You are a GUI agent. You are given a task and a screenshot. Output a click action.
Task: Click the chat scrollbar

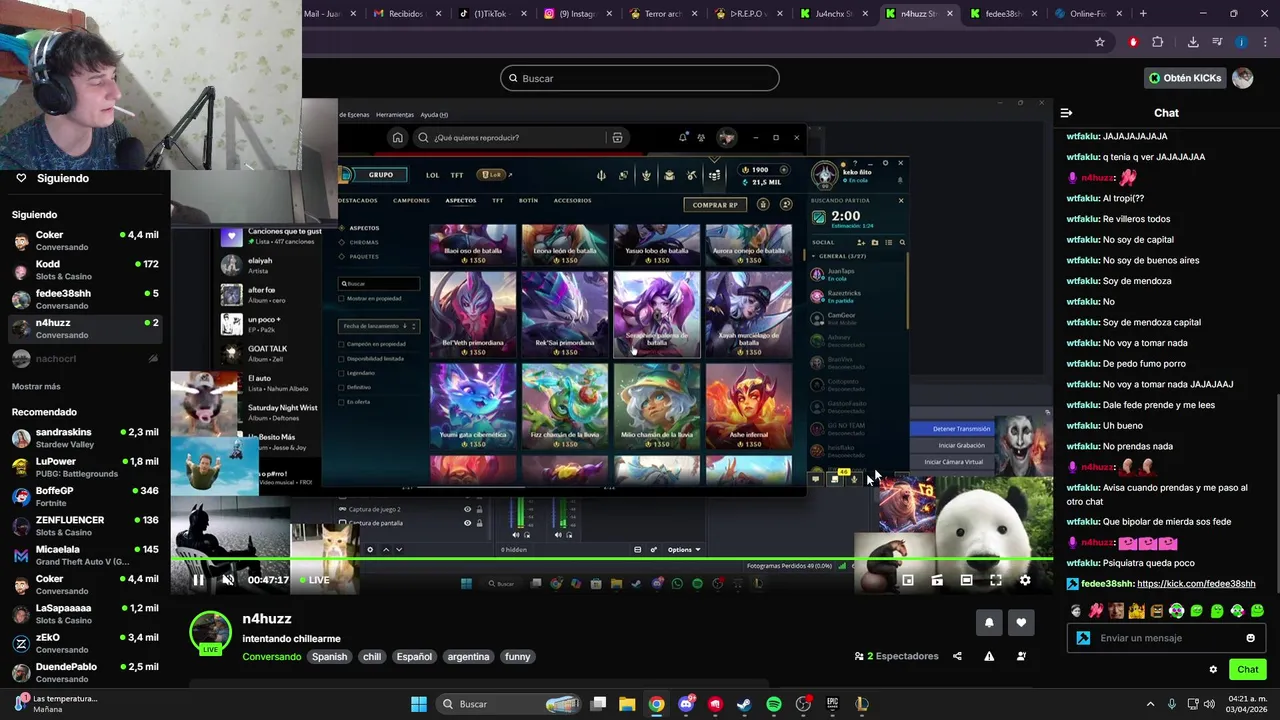(x=1276, y=492)
